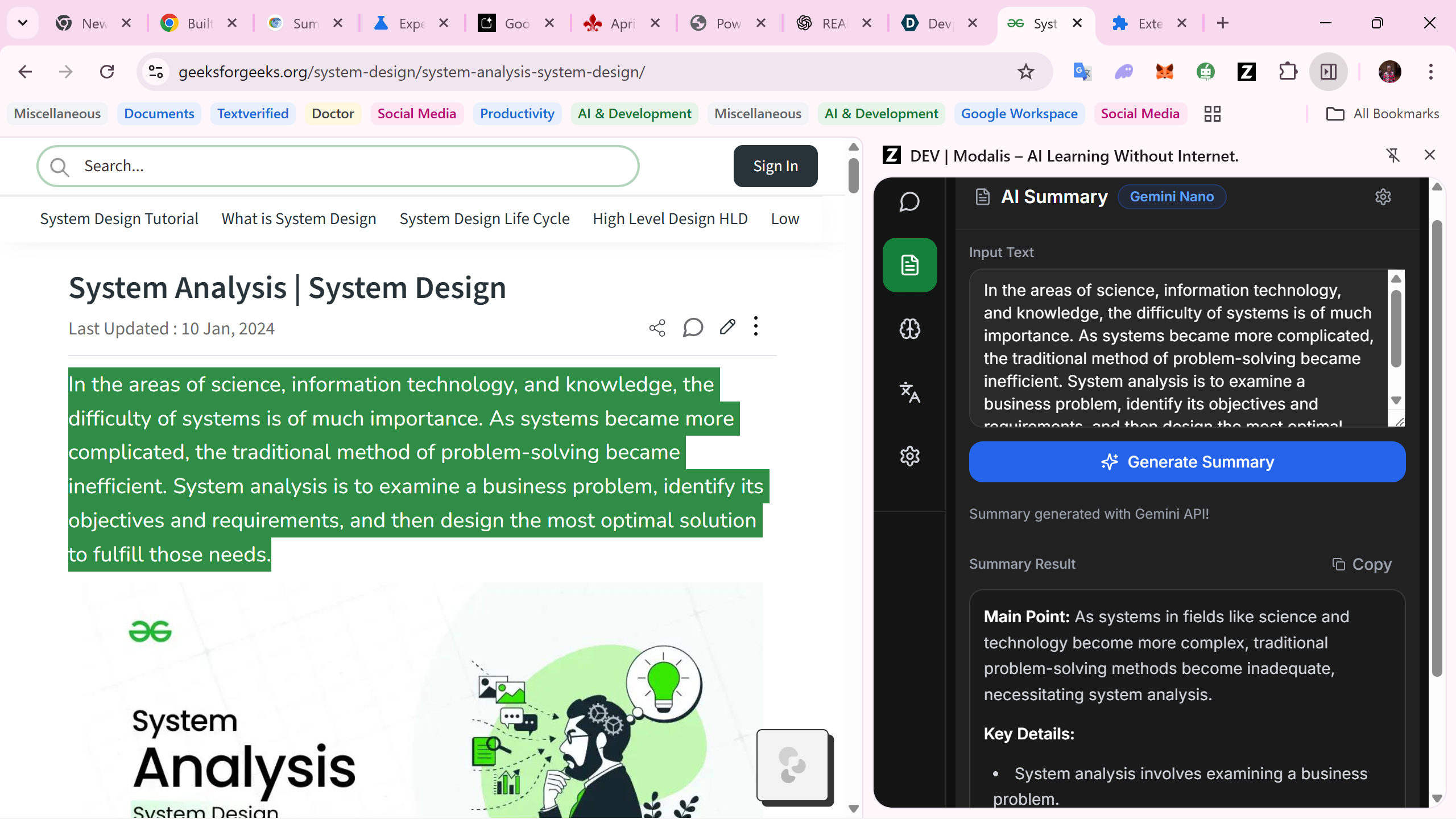Open the Productivity bookmark group

point(516,114)
